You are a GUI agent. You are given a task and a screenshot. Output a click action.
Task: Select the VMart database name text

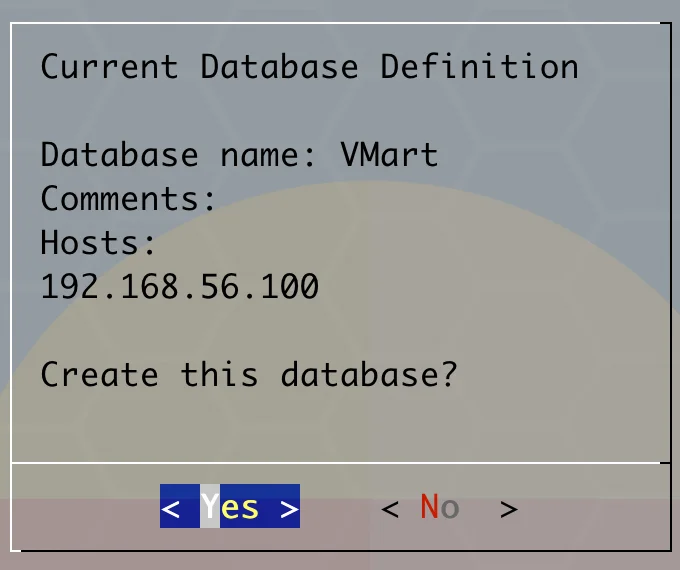(x=389, y=155)
